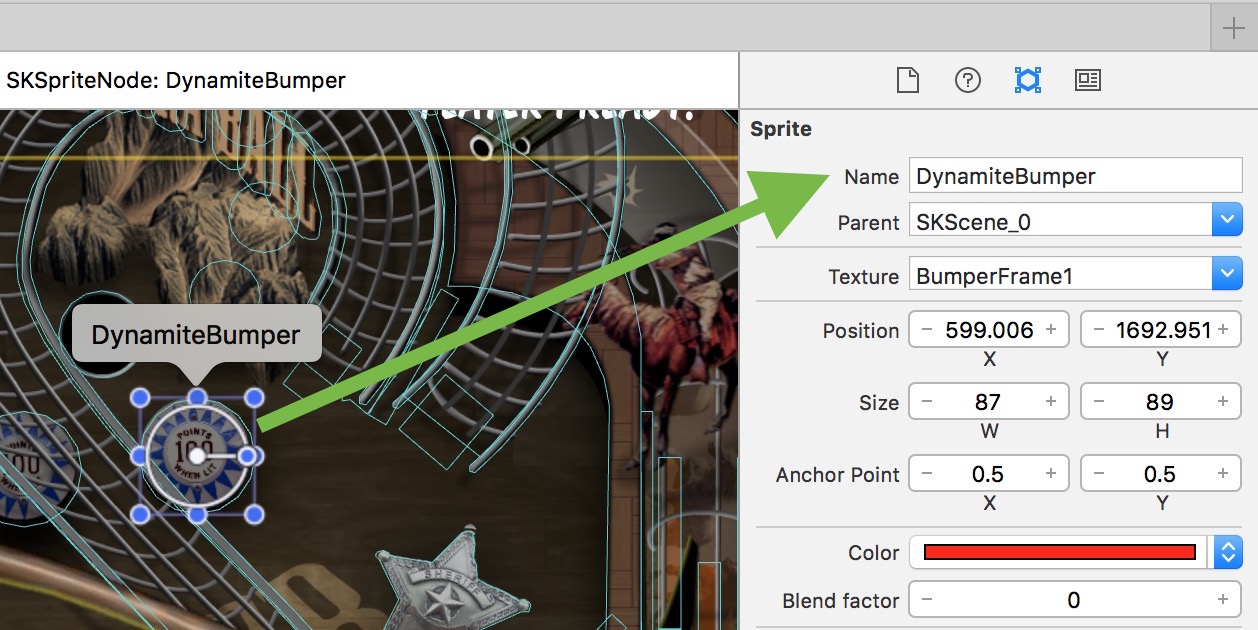Open the Parent dropdown showing SKScene_0
Screen dimensions: 1258x630
click(x=1227, y=219)
